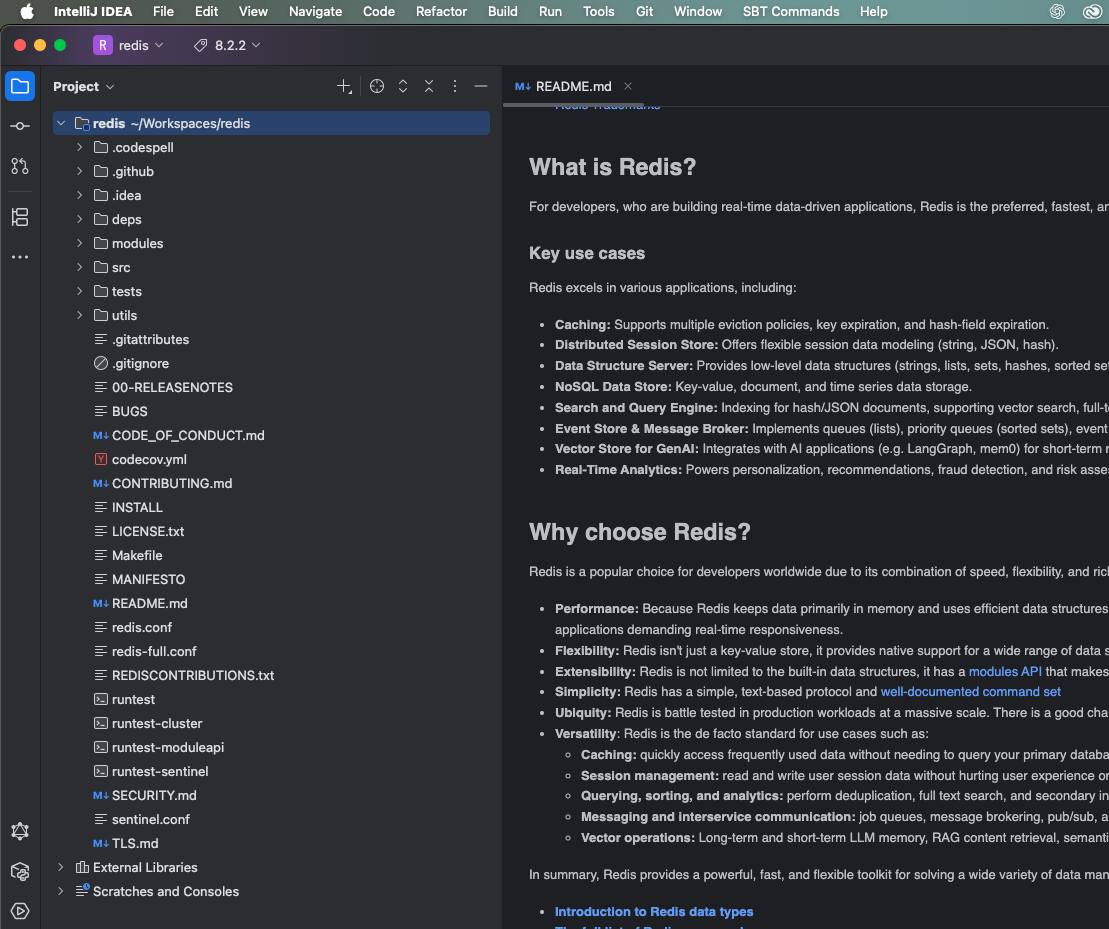Open the Git menu
This screenshot has width=1109, height=929.
(644, 11)
